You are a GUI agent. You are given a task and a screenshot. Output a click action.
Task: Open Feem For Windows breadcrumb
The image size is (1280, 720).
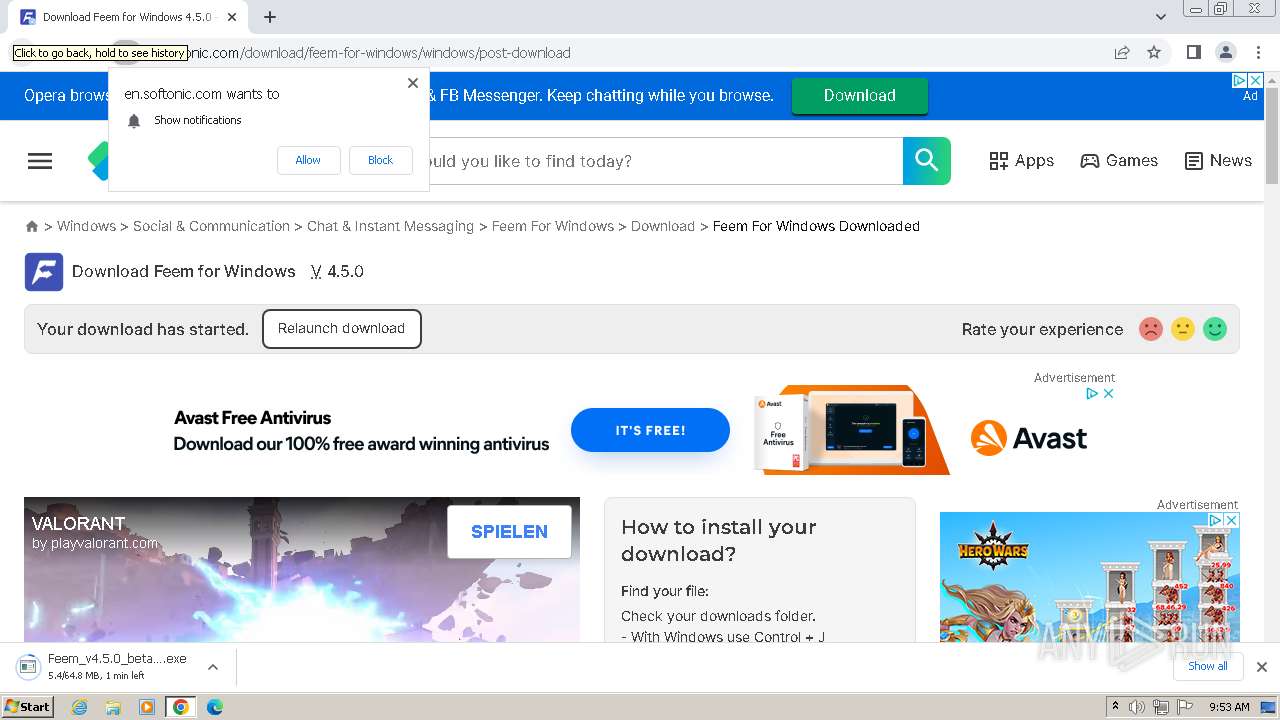553,226
